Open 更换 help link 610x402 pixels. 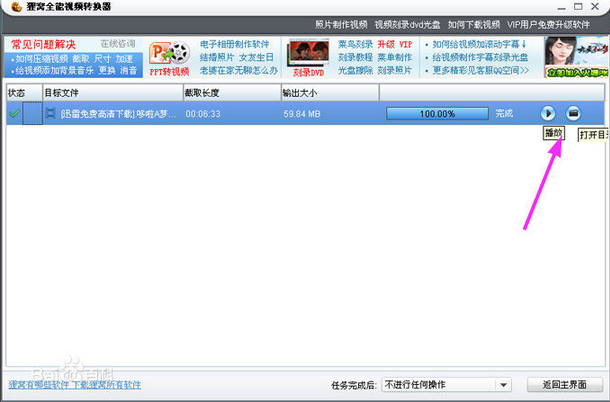point(107,71)
